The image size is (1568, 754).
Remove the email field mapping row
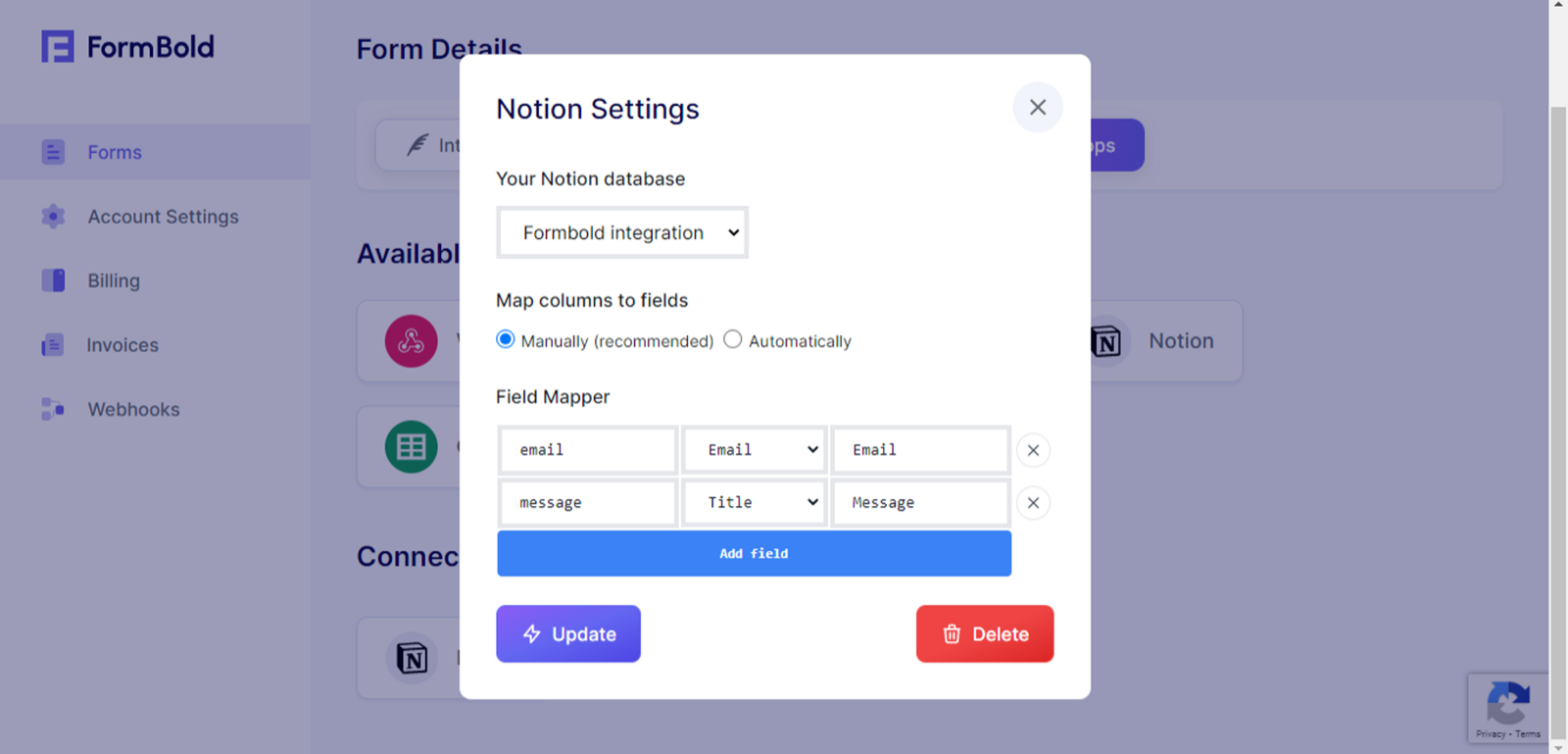coord(1033,450)
